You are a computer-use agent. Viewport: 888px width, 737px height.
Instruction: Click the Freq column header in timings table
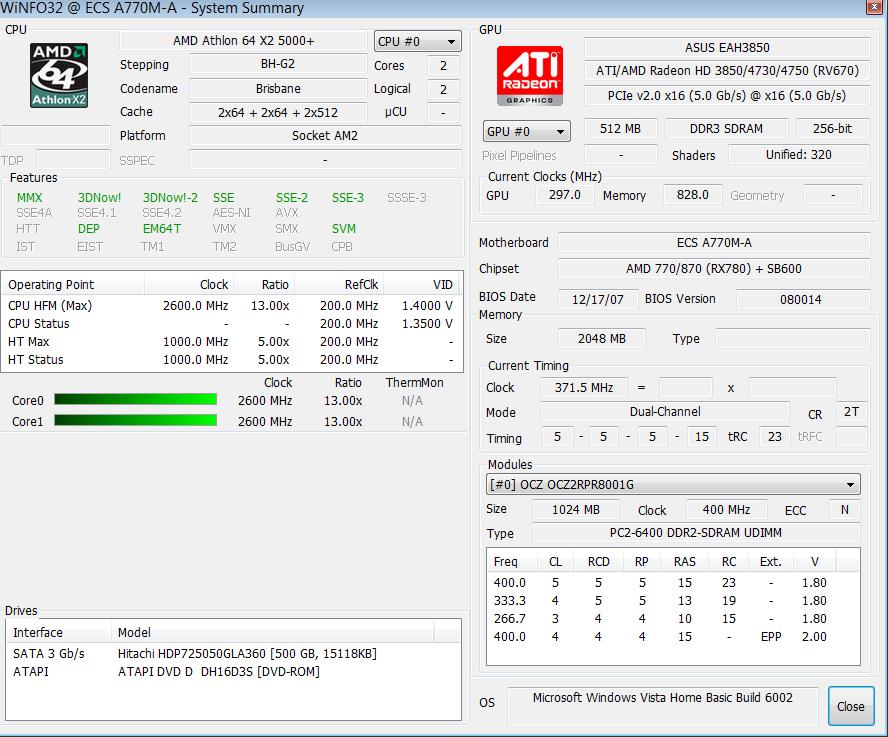coord(511,561)
